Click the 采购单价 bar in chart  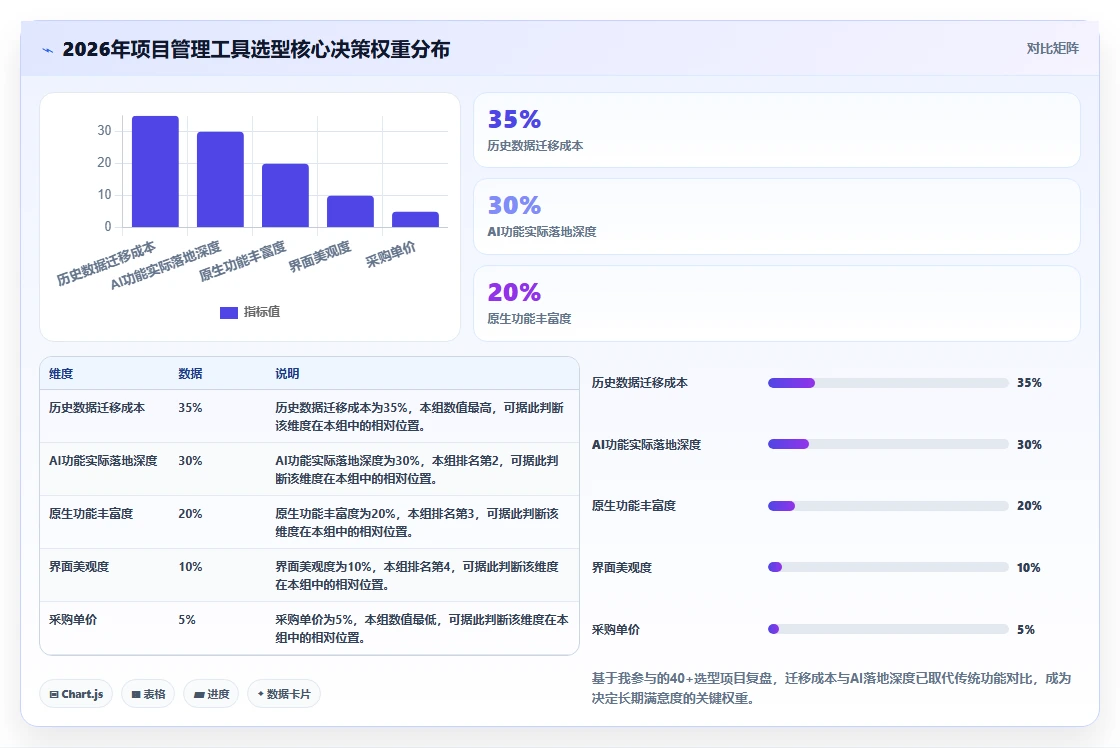(x=415, y=219)
